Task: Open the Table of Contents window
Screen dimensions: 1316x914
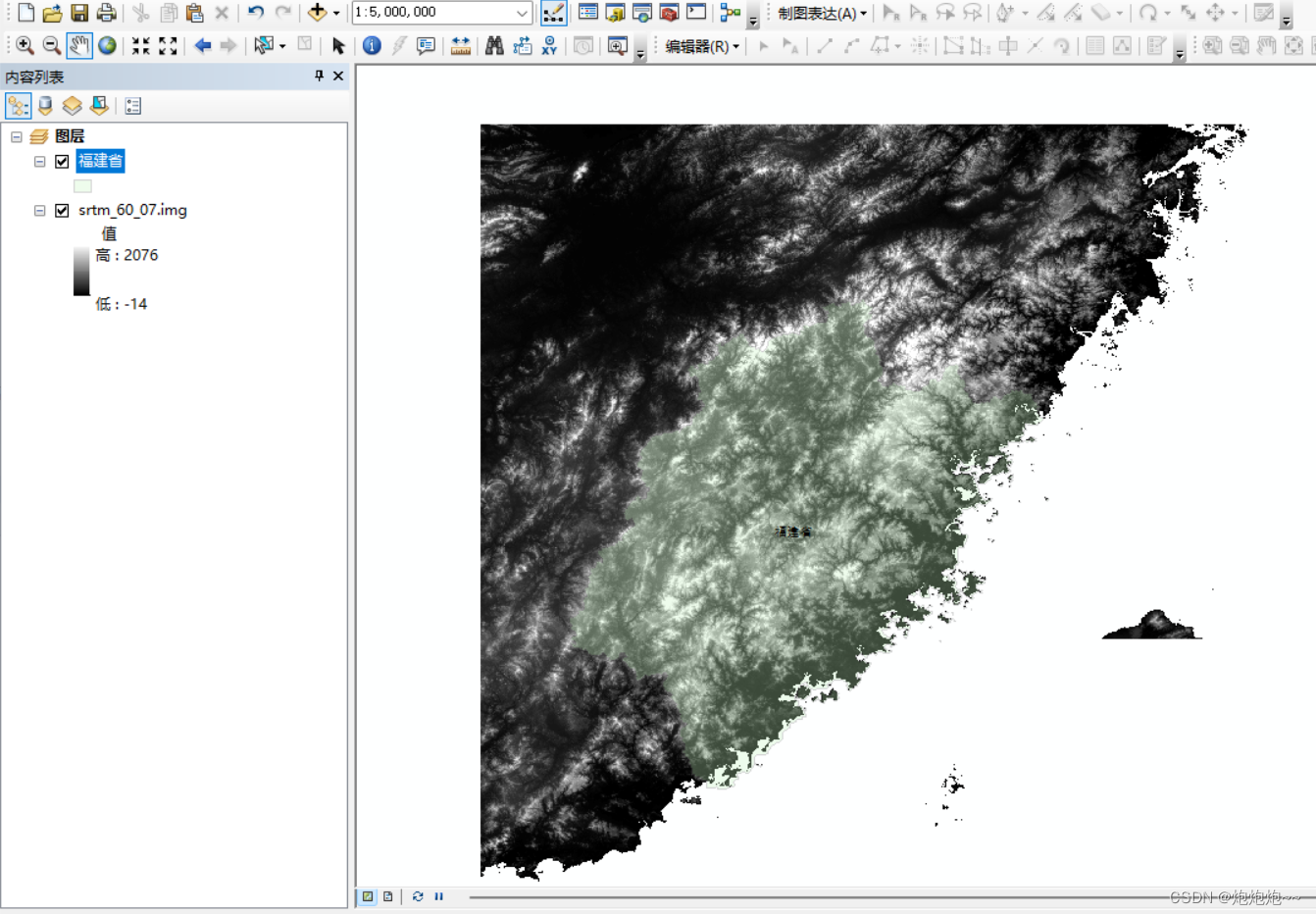Action: click(588, 13)
